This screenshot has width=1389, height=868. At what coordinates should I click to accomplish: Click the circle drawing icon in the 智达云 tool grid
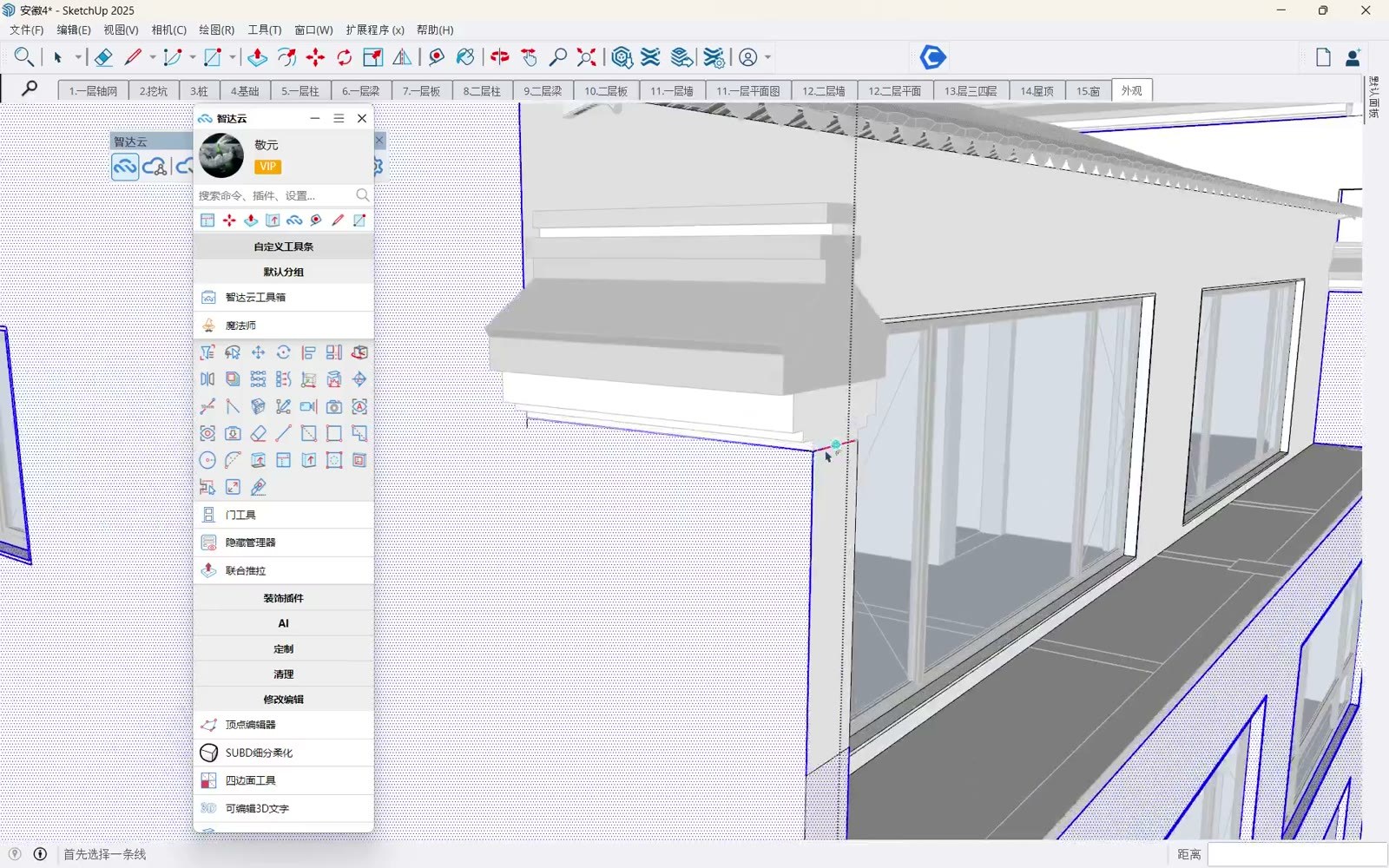(207, 460)
